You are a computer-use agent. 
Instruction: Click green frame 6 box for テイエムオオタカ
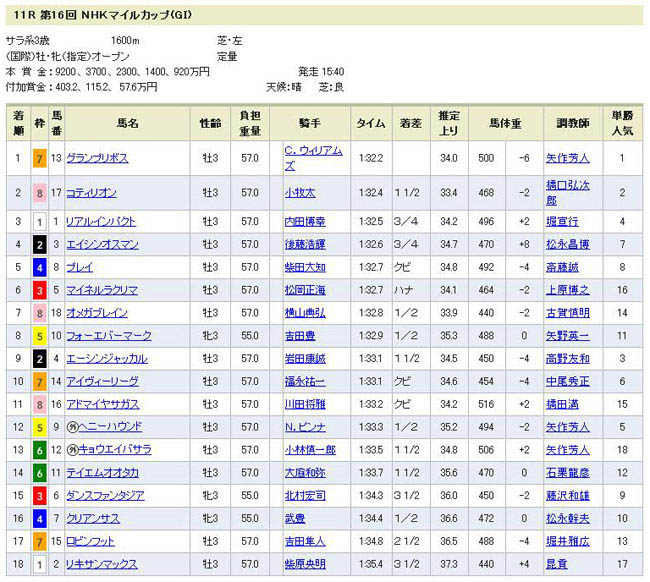38,473
